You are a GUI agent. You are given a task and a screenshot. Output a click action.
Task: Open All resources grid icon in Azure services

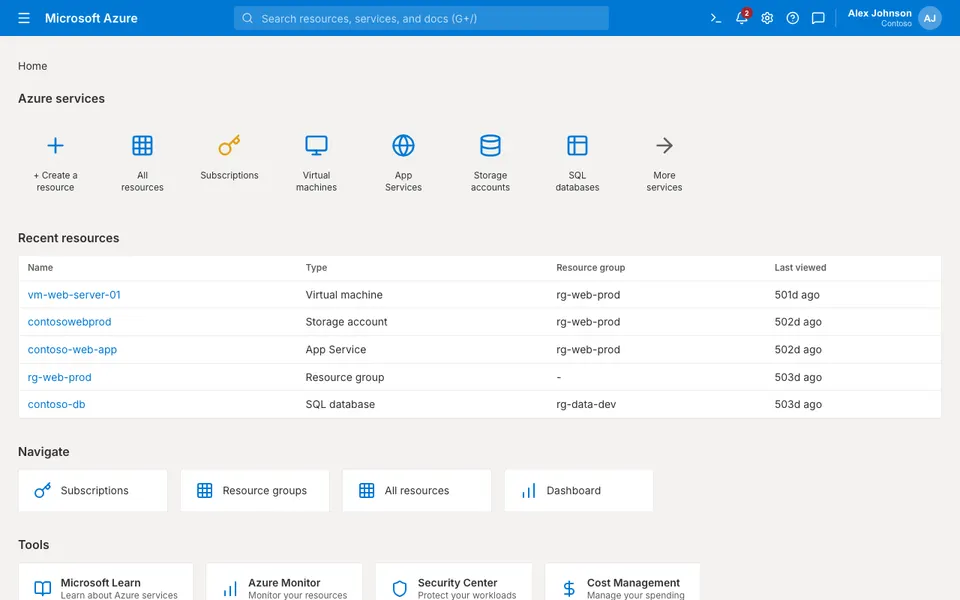(142, 146)
